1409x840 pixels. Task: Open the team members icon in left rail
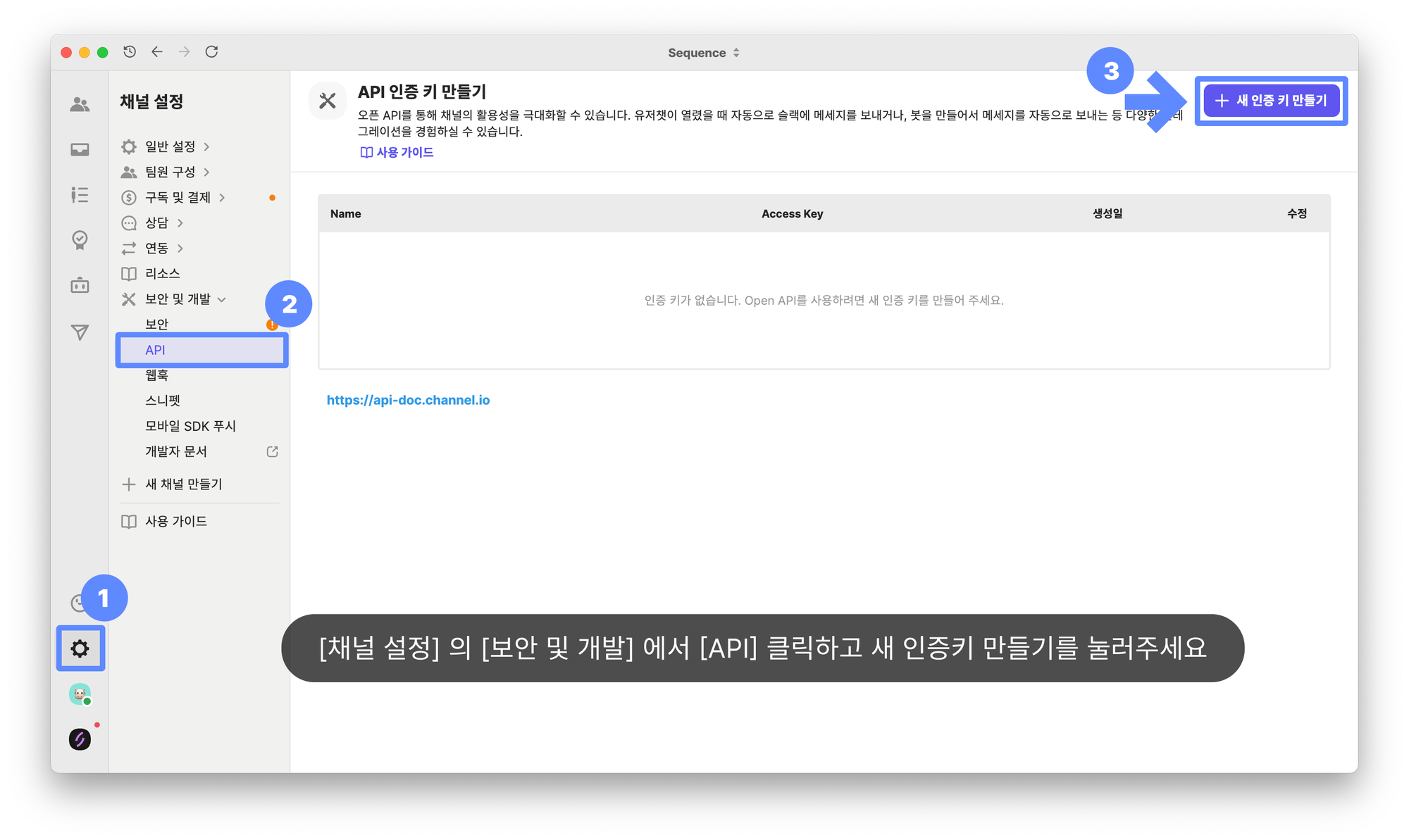pos(80,104)
